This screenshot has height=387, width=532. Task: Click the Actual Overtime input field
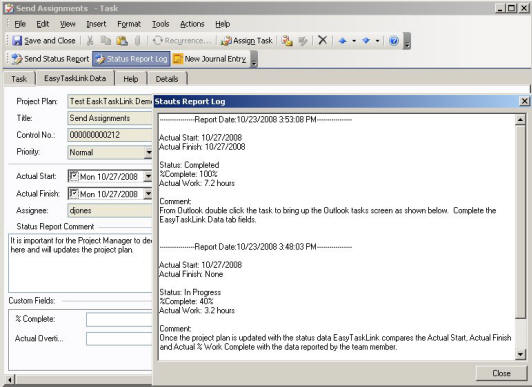point(119,338)
